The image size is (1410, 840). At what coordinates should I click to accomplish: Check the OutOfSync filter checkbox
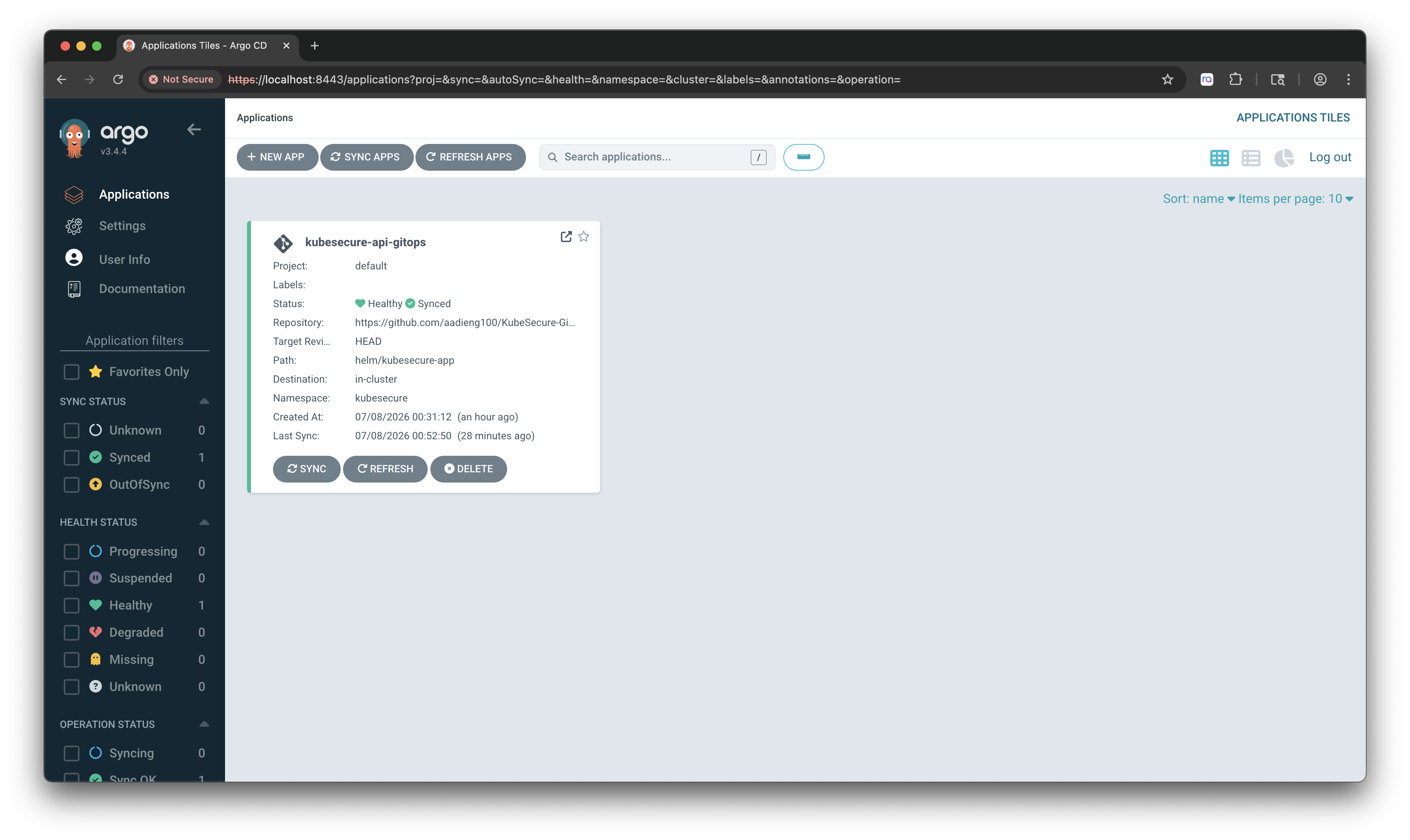71,484
